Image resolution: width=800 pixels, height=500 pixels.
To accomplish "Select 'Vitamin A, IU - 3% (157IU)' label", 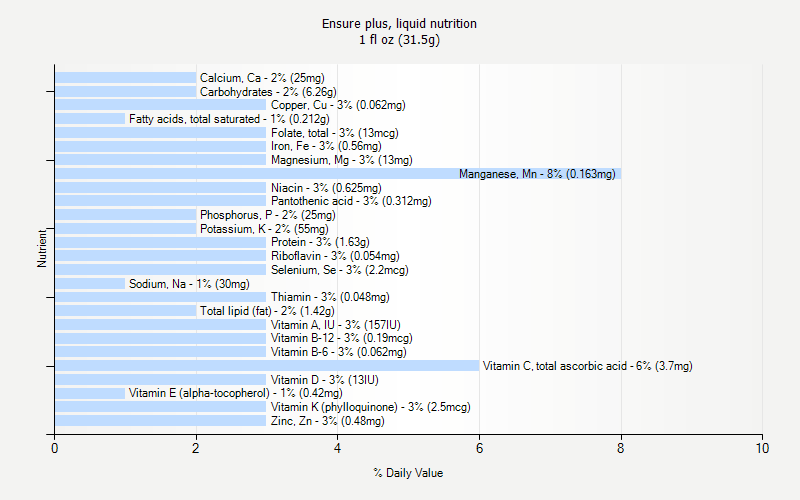I will (x=336, y=325).
